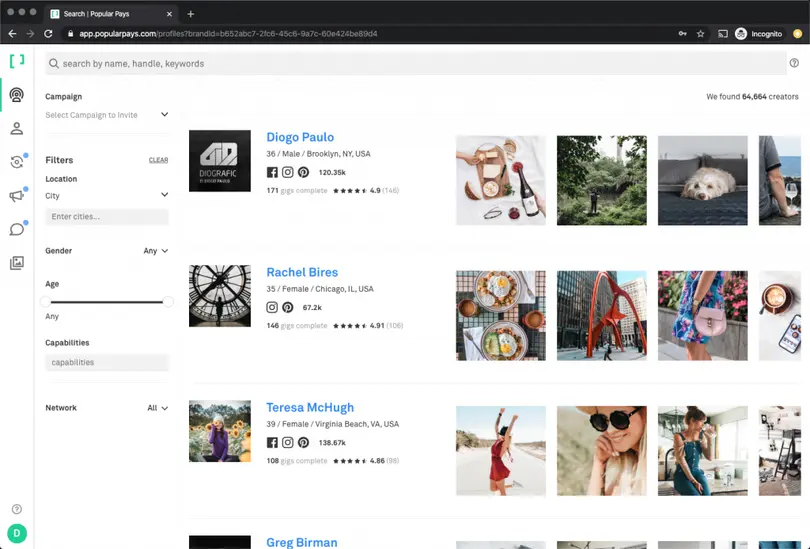
Task: Click Diogo Paulo's Facebook icon
Action: coord(272,172)
